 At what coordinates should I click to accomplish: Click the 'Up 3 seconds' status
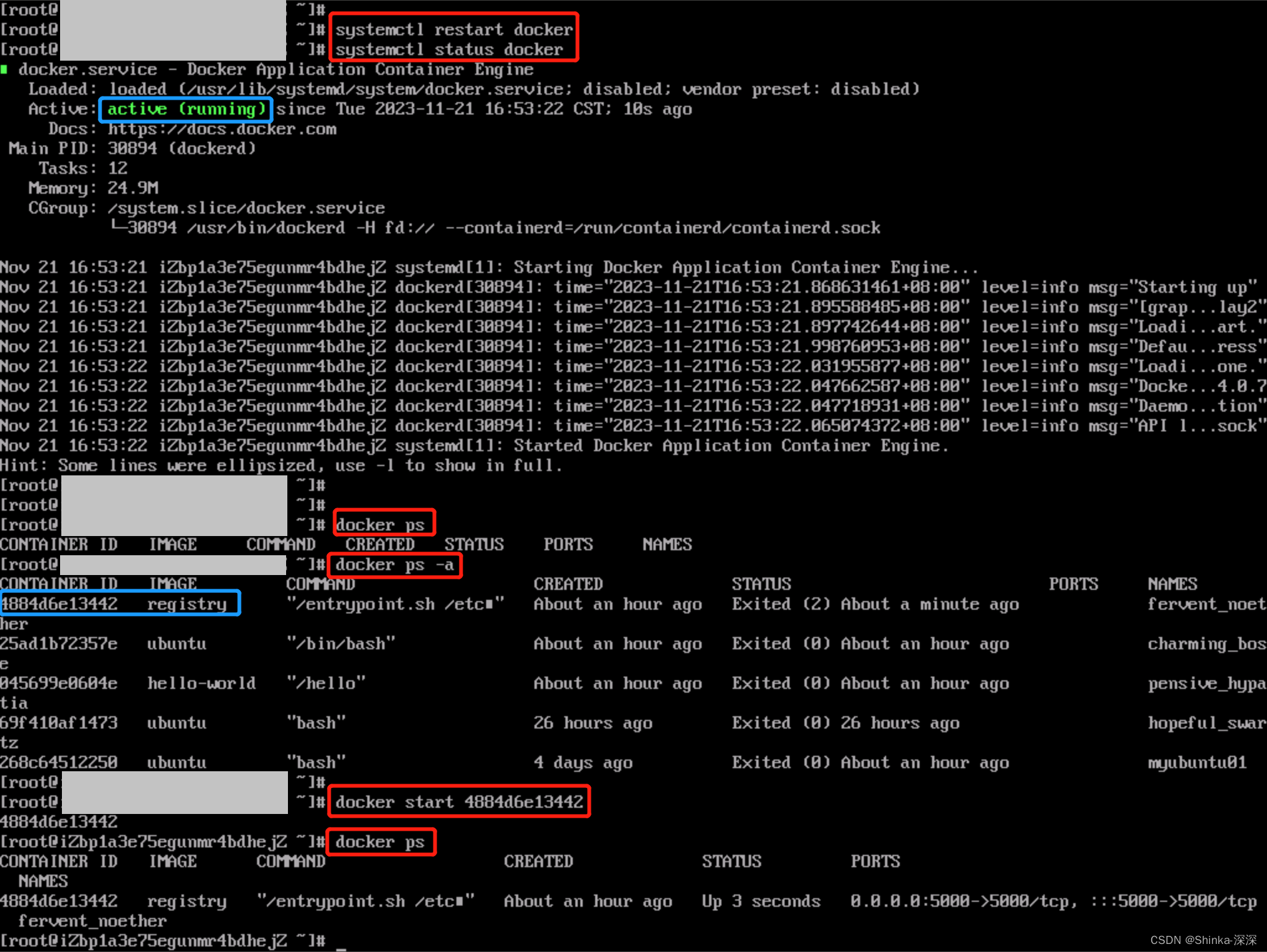[x=761, y=901]
